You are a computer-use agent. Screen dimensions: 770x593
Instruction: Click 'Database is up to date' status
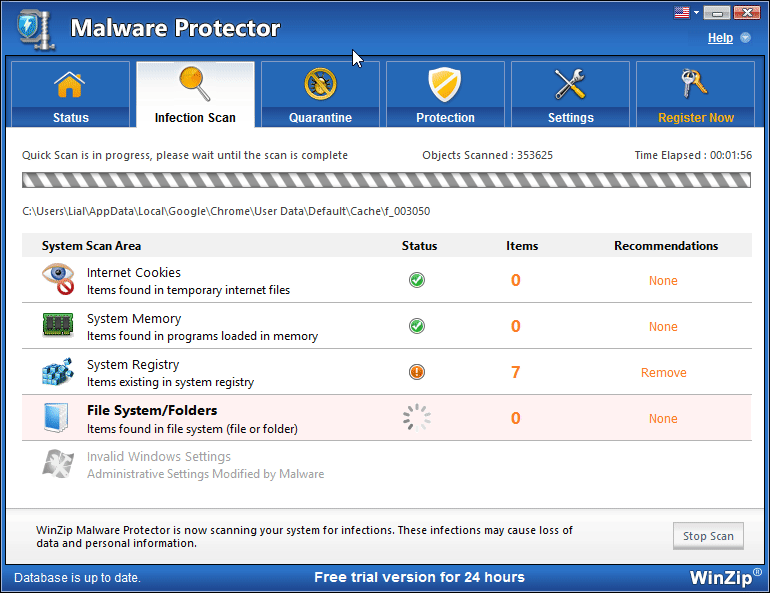[77, 578]
